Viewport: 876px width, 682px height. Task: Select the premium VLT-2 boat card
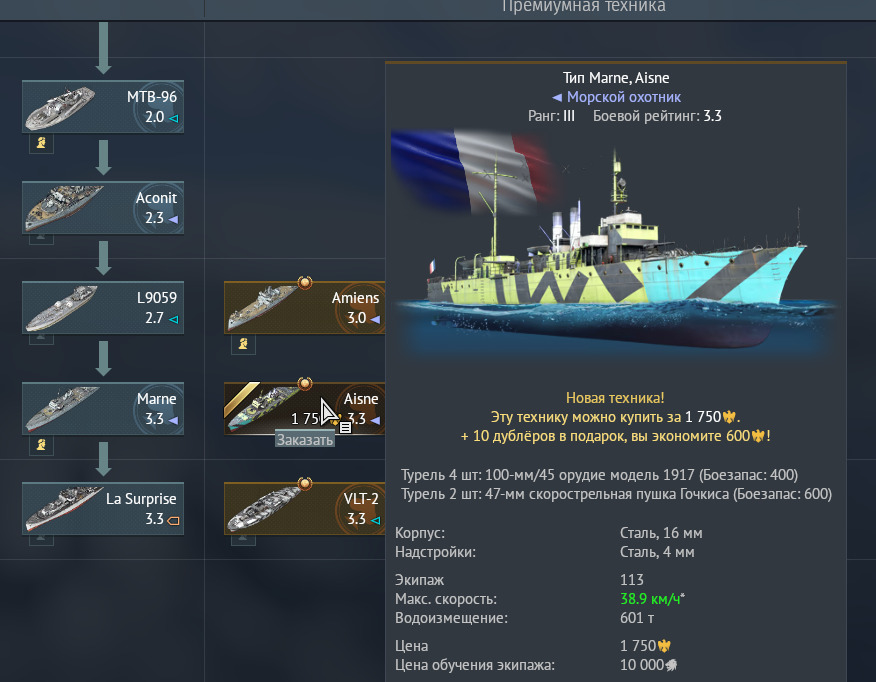pos(304,508)
